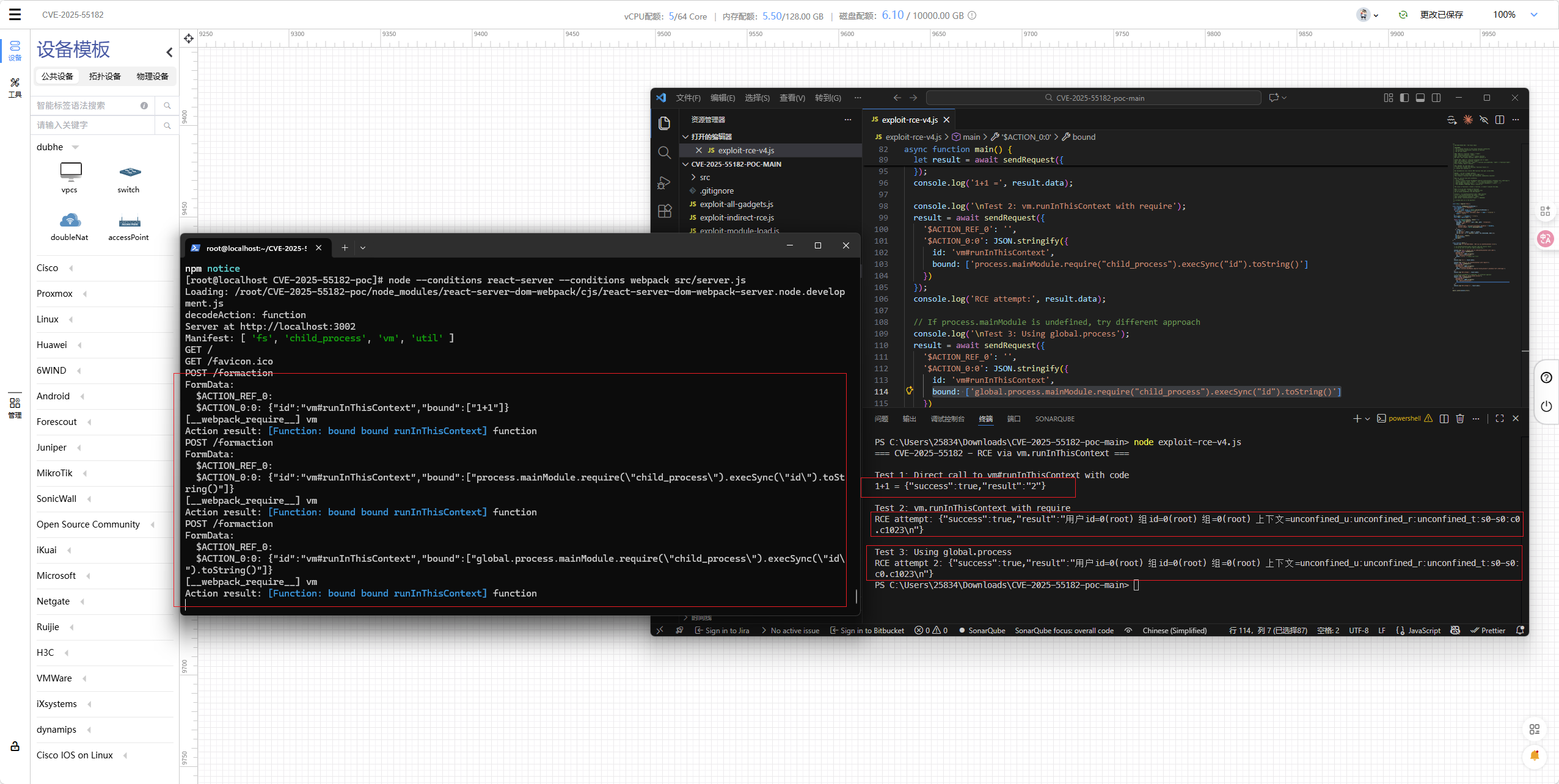Screen dimensions: 1559x784
Task: Click the lock icon in left sidebar
Action: coord(15,746)
